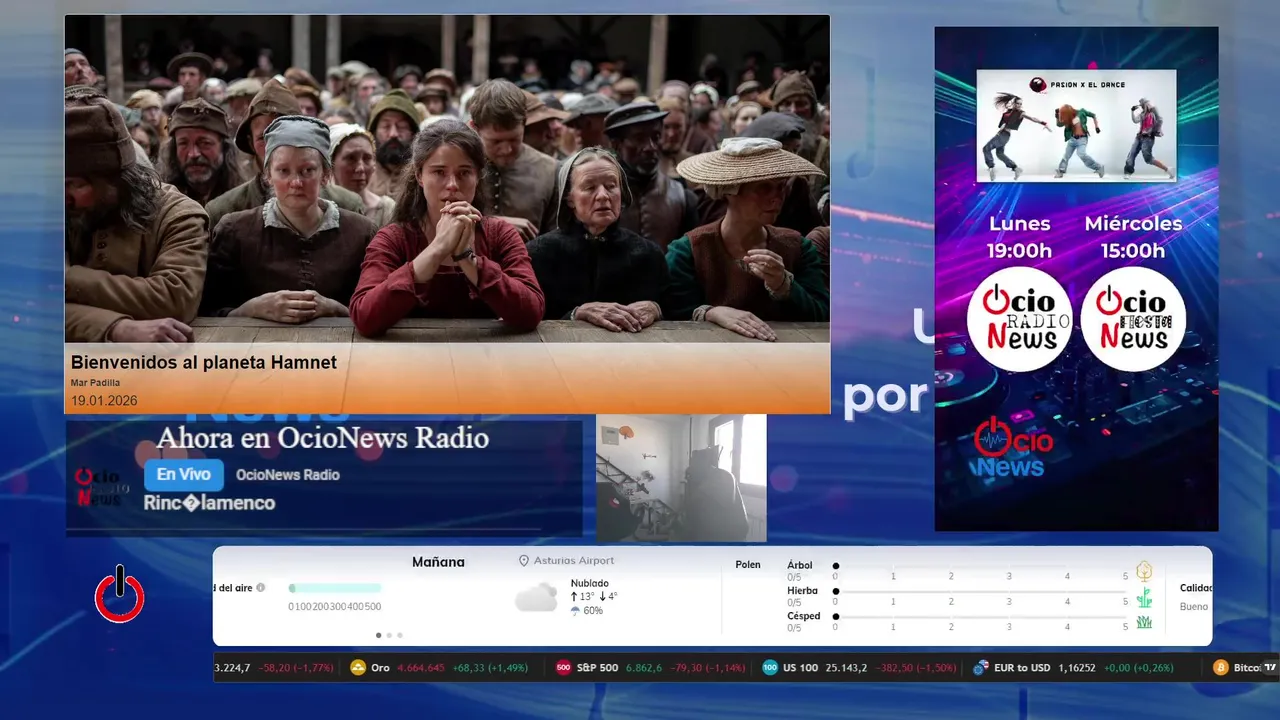Screen dimensions: 1280x720
Task: Click the herb pollen icon
Action: (1144, 598)
